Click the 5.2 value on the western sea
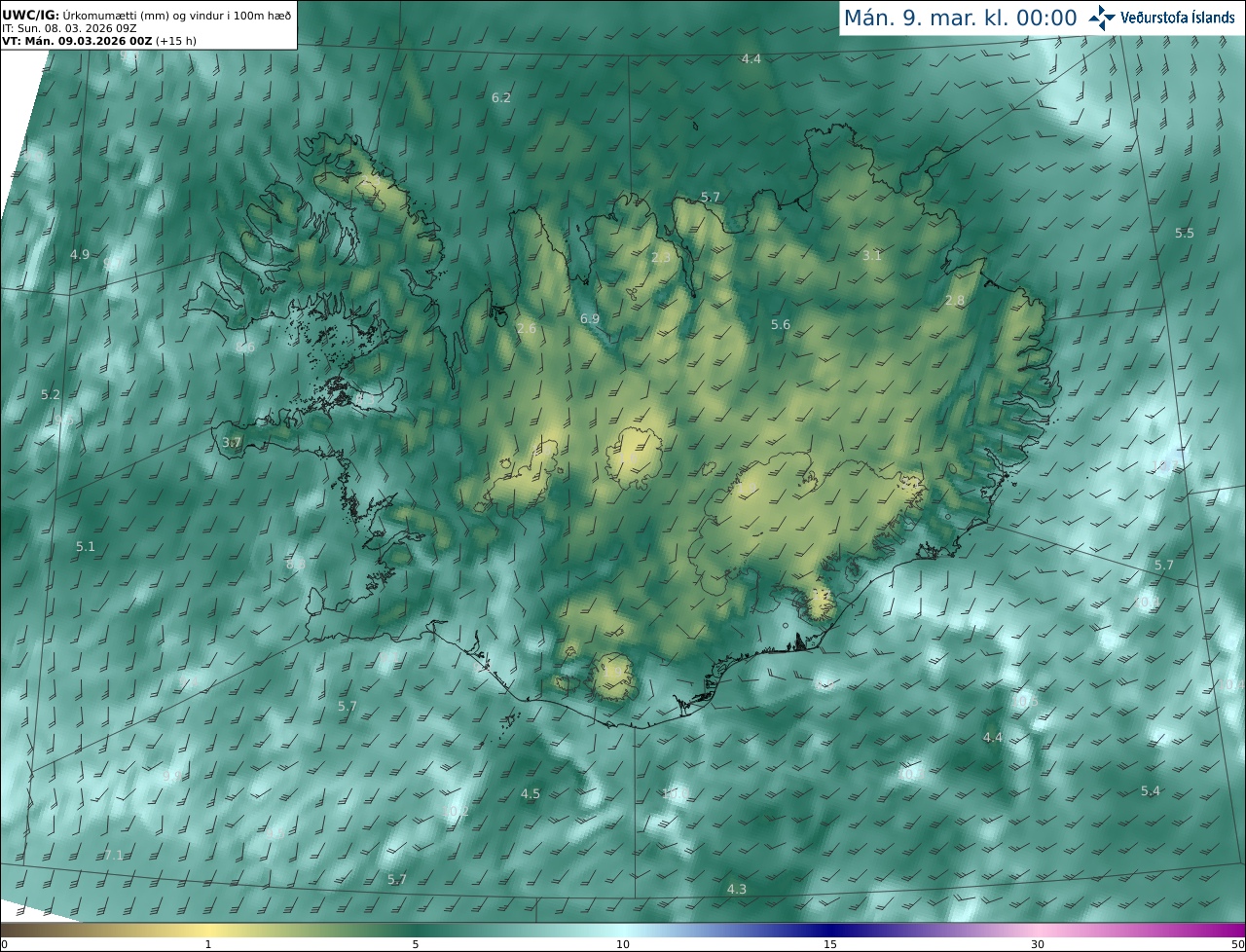Screen dimensions: 1246x952 point(51,395)
